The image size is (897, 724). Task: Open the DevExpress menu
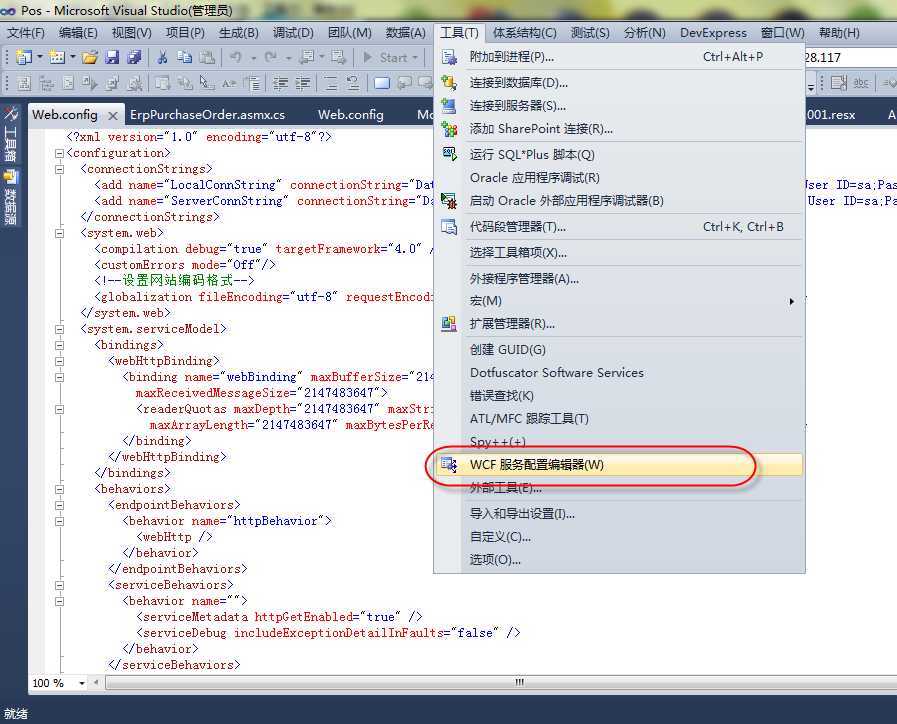[x=713, y=33]
